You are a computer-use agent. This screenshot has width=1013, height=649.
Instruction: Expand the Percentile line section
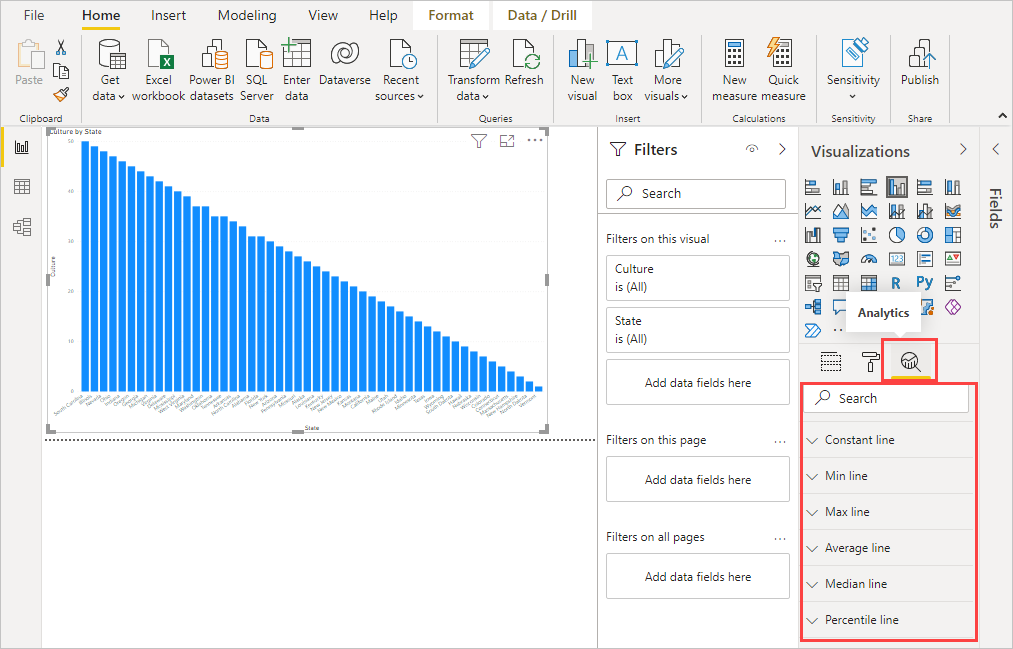(x=888, y=619)
